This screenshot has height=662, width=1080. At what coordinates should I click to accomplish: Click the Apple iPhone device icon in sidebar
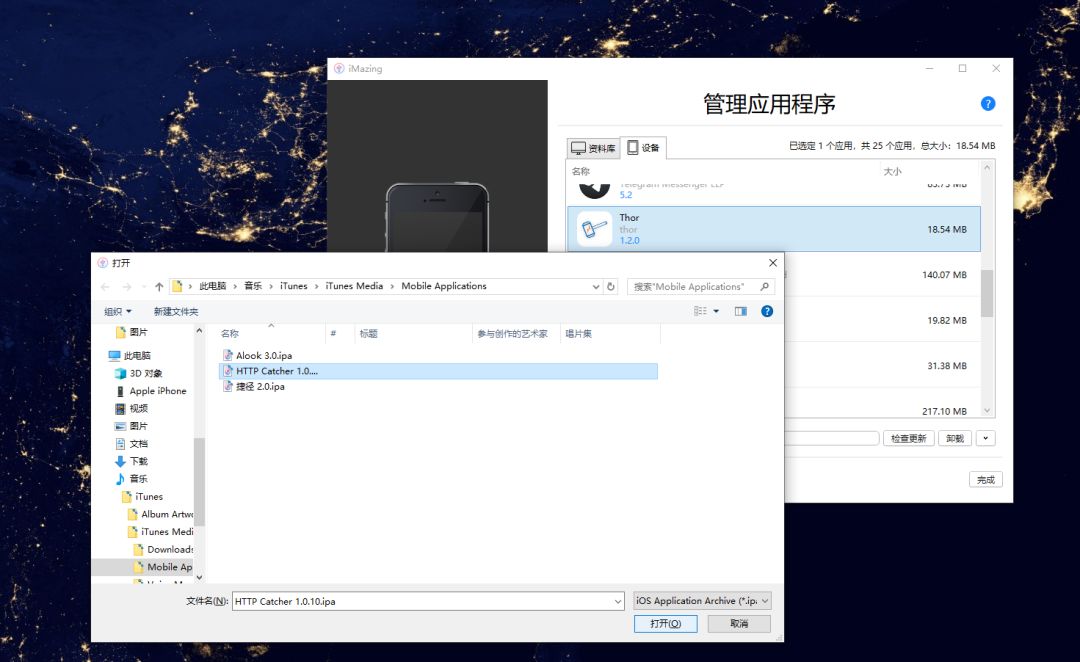[x=121, y=391]
